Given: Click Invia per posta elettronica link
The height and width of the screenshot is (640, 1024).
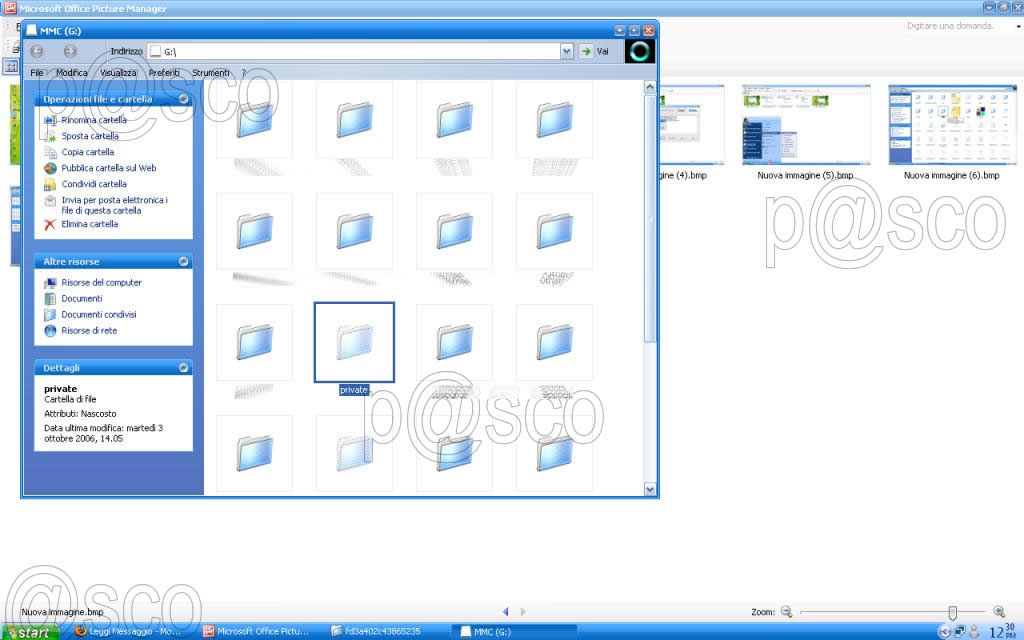Looking at the screenshot, I should pyautogui.click(x=114, y=205).
